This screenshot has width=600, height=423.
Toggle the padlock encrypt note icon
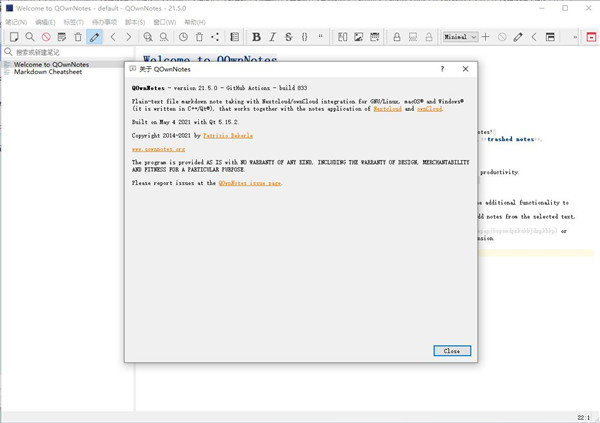coord(397,37)
